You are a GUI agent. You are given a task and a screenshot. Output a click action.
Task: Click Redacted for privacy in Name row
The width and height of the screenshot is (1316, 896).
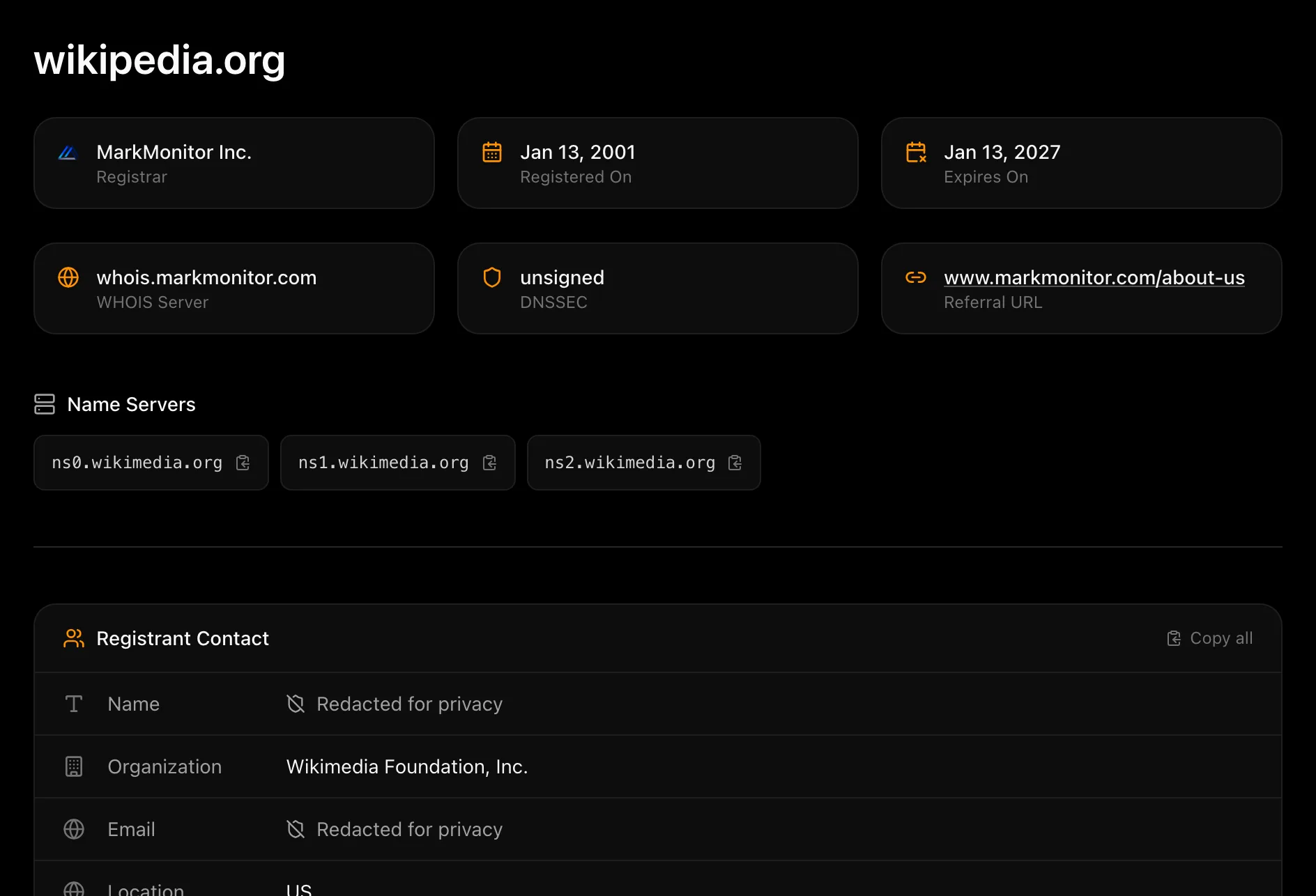[x=409, y=704]
